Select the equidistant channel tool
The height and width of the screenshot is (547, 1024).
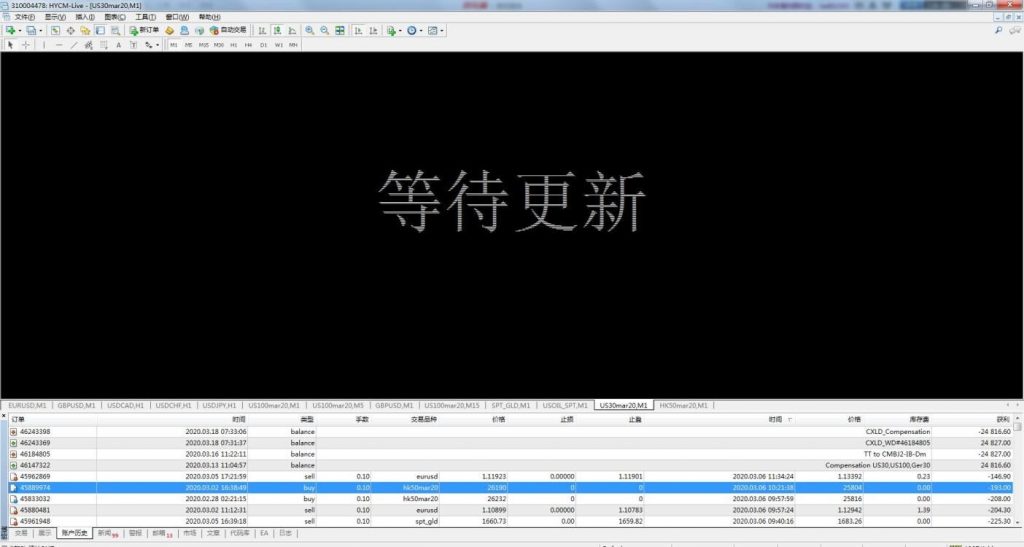pyautogui.click(x=88, y=45)
